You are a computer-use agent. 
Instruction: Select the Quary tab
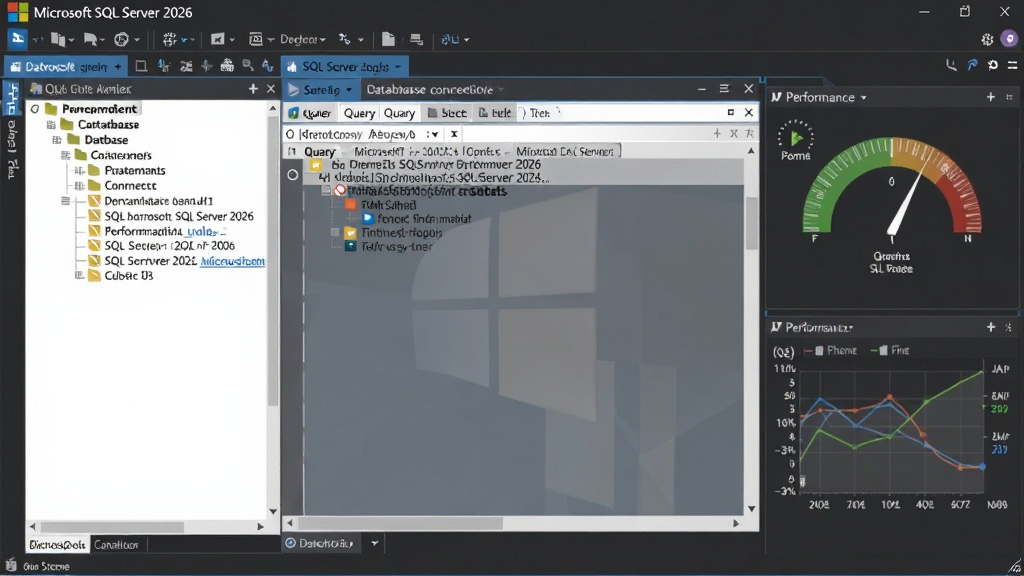click(399, 113)
